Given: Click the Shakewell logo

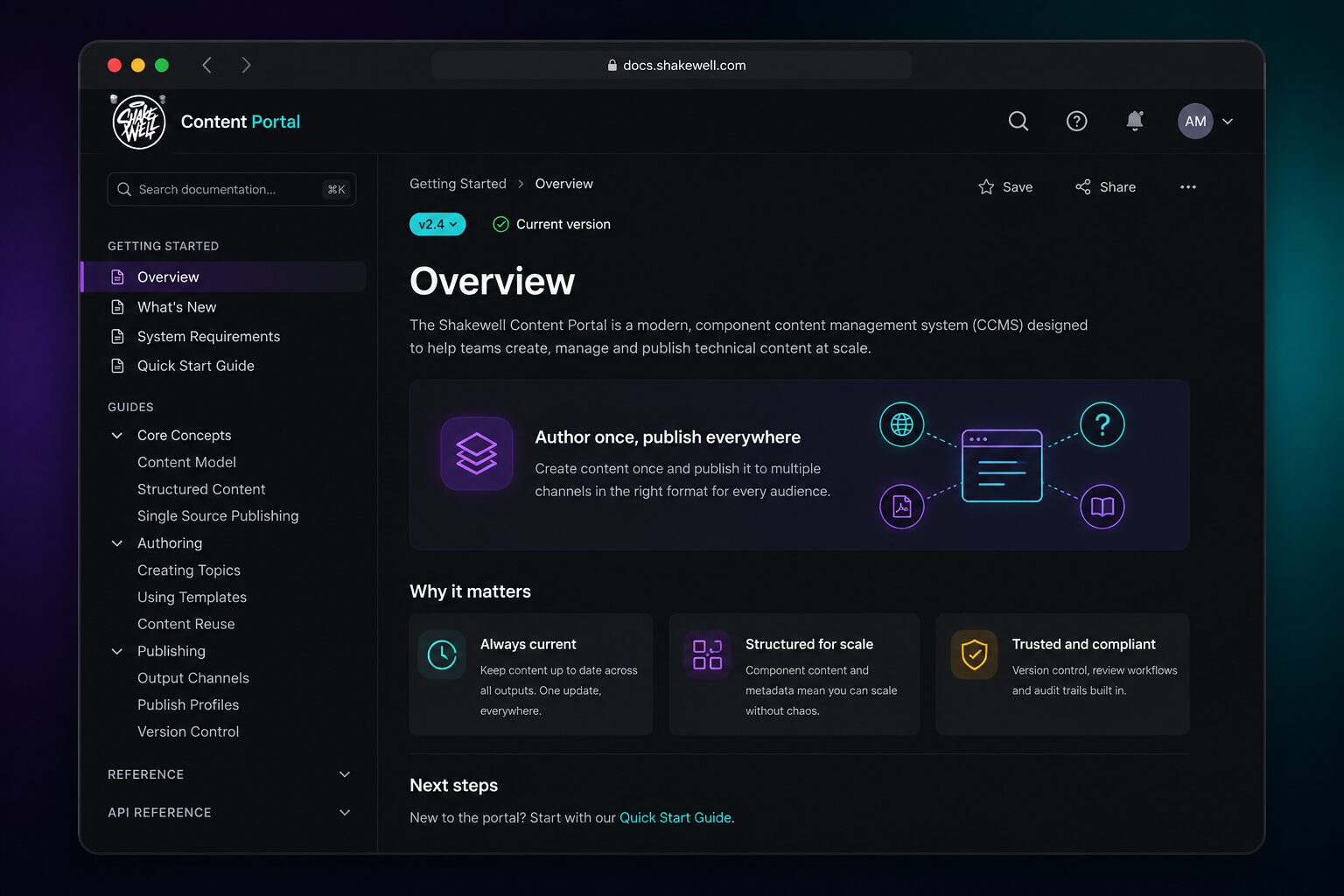Looking at the screenshot, I should pyautogui.click(x=139, y=122).
